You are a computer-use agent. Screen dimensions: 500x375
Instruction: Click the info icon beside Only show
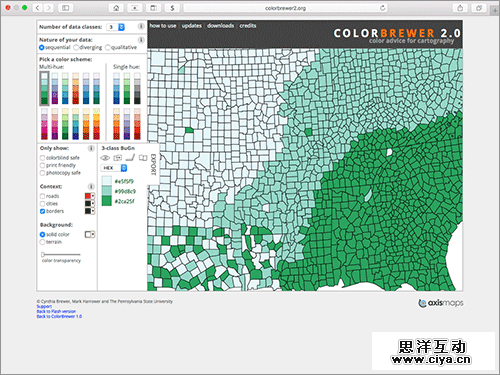click(91, 148)
